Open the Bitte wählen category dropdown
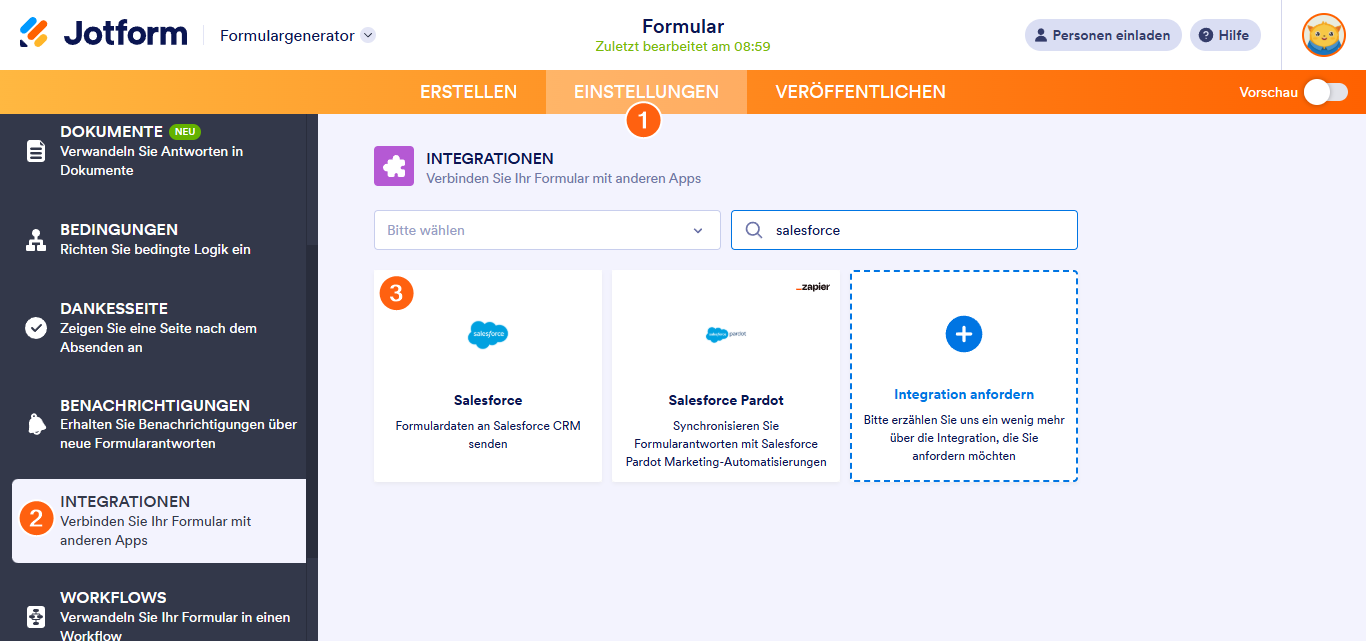Image resolution: width=1366 pixels, height=641 pixels. [x=546, y=230]
